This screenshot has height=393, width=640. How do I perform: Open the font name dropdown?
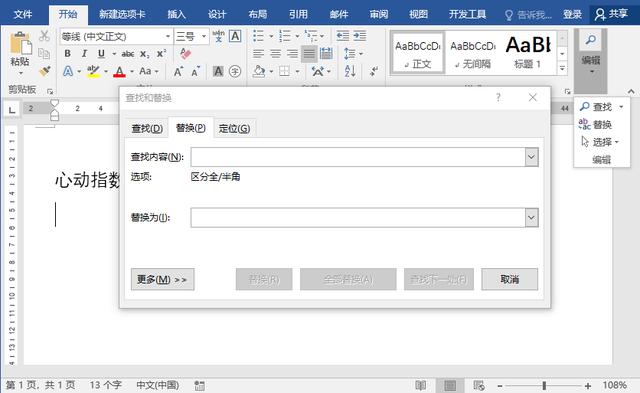[168, 37]
